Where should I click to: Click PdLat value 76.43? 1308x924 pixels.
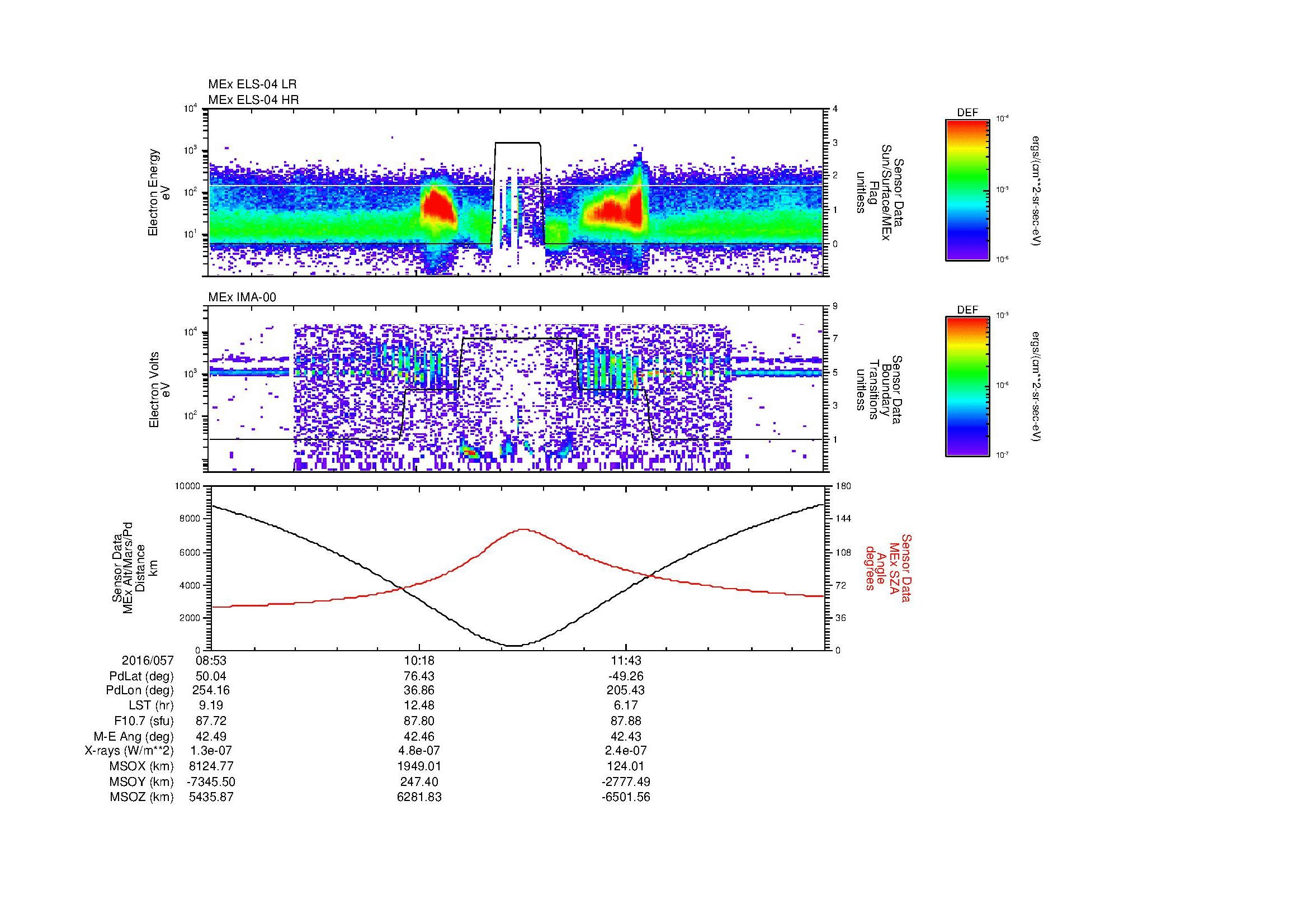419,676
